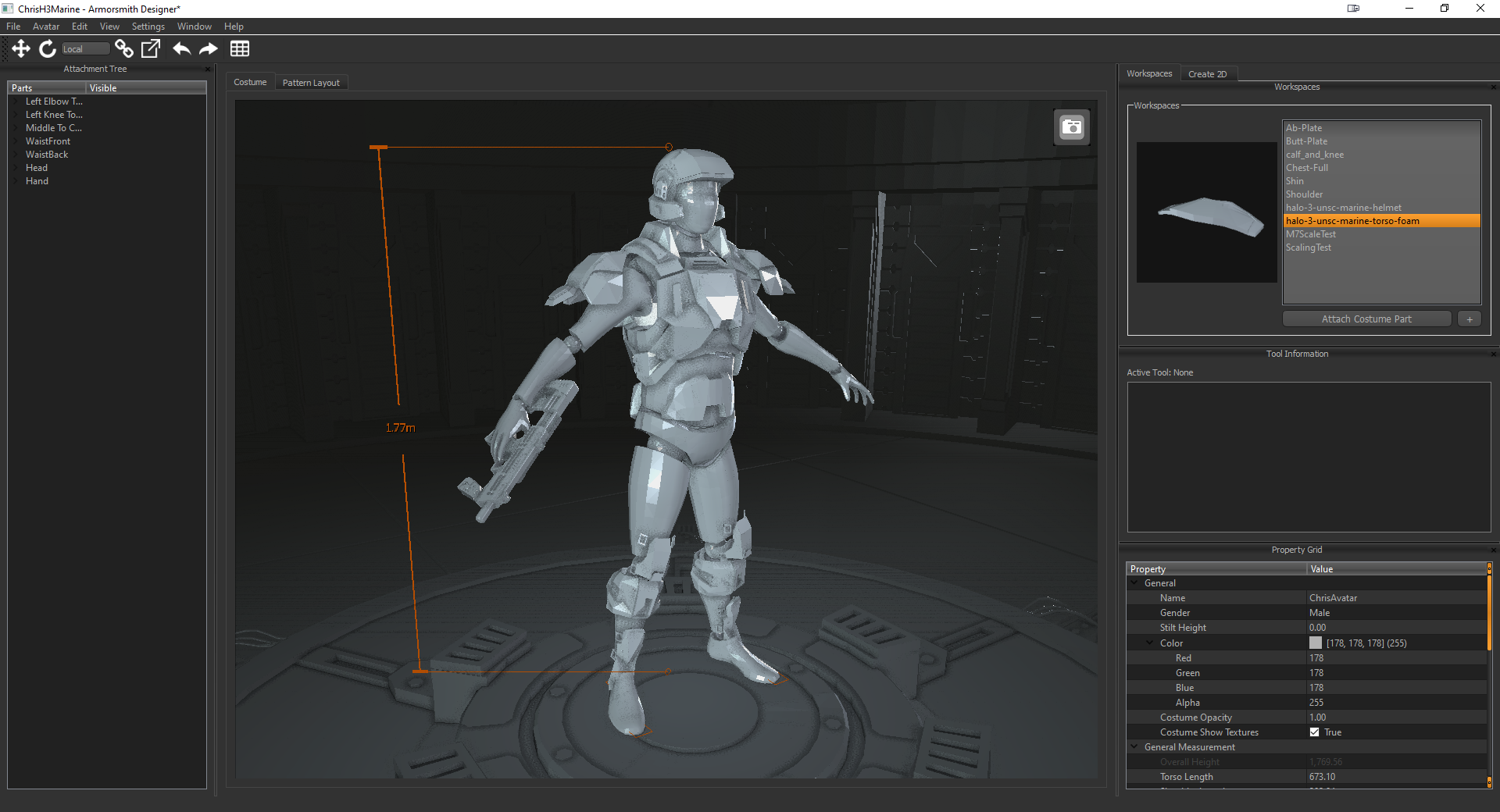
Task: Click the title bar icon left of minimize
Action: pos(1353,9)
